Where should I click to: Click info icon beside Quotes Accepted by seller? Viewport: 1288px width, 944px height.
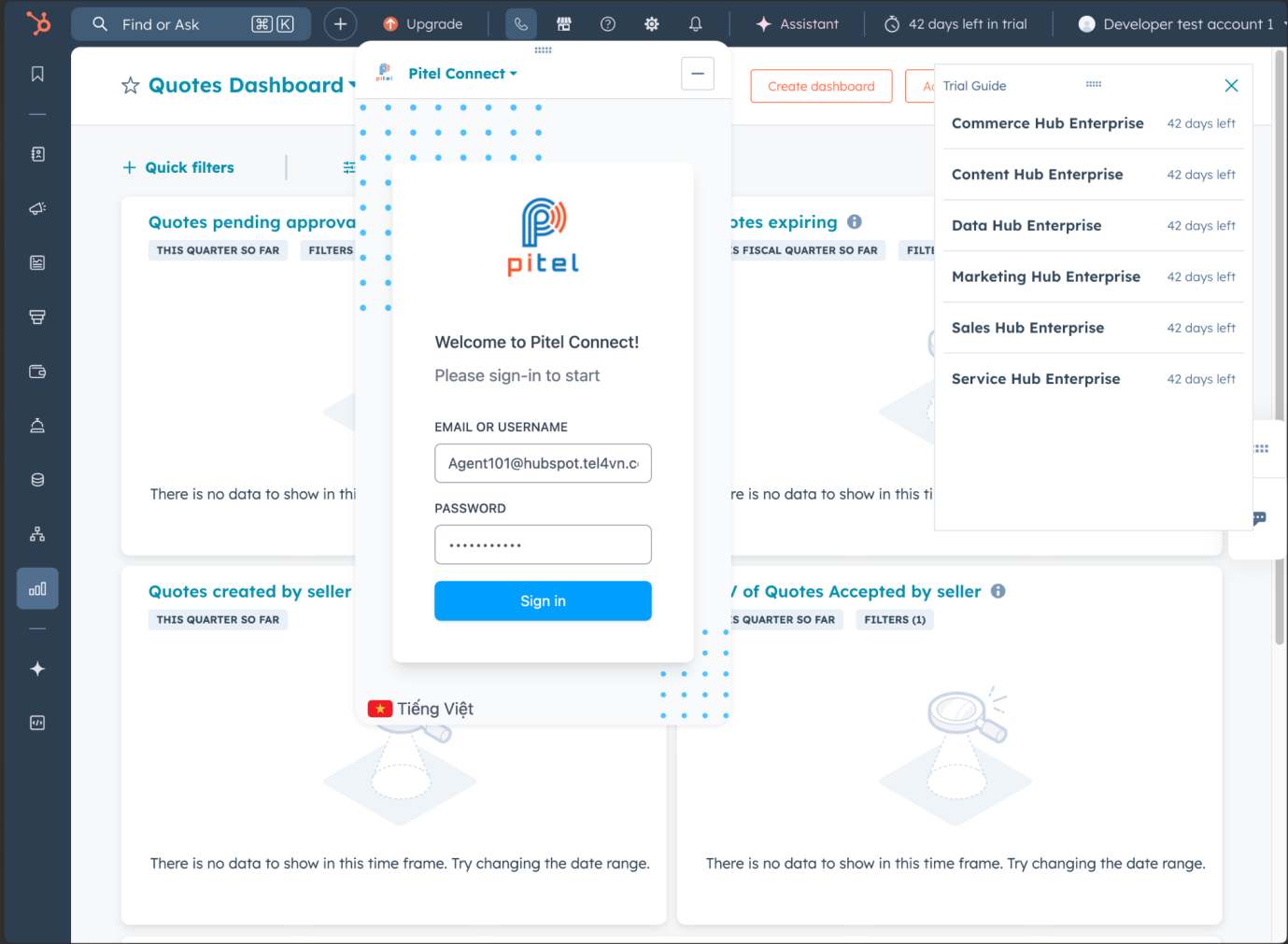998,591
